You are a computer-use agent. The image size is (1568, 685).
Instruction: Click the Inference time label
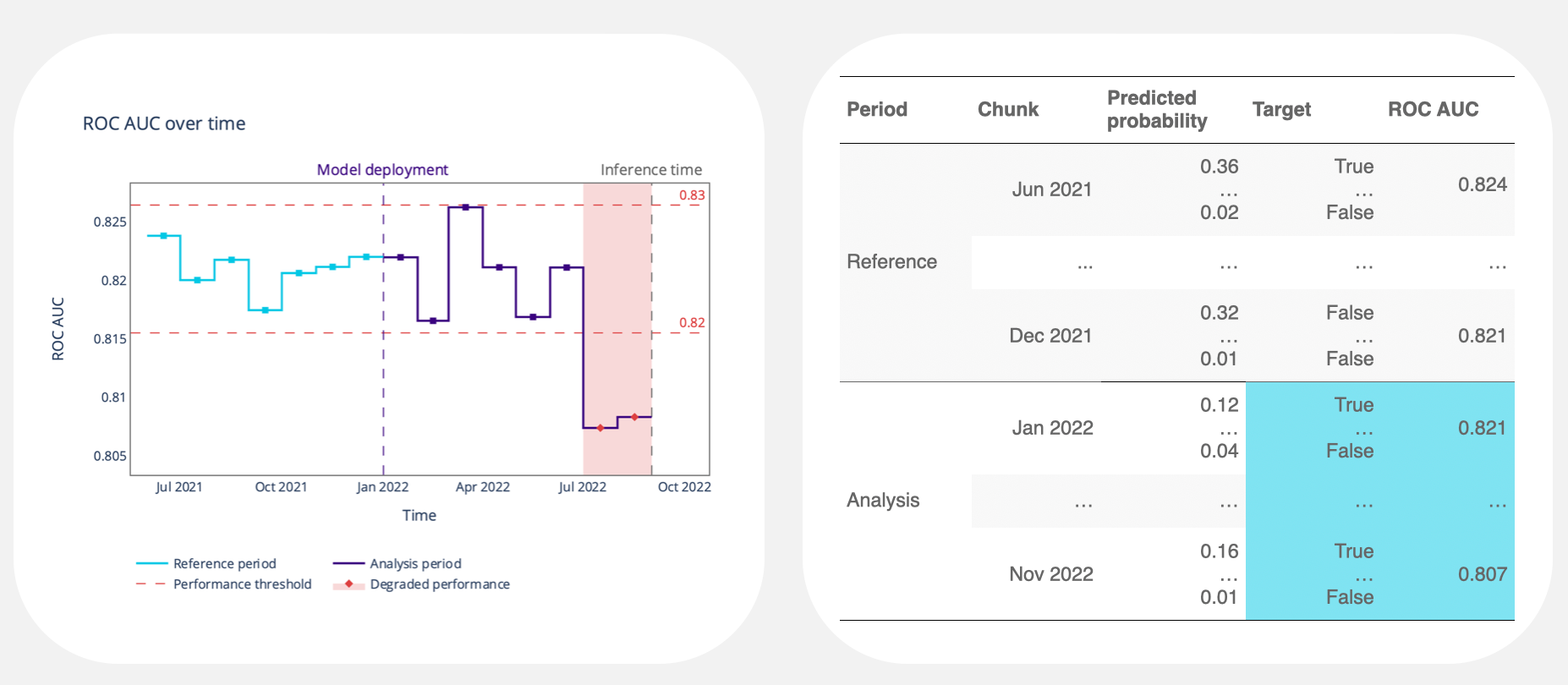(650, 170)
